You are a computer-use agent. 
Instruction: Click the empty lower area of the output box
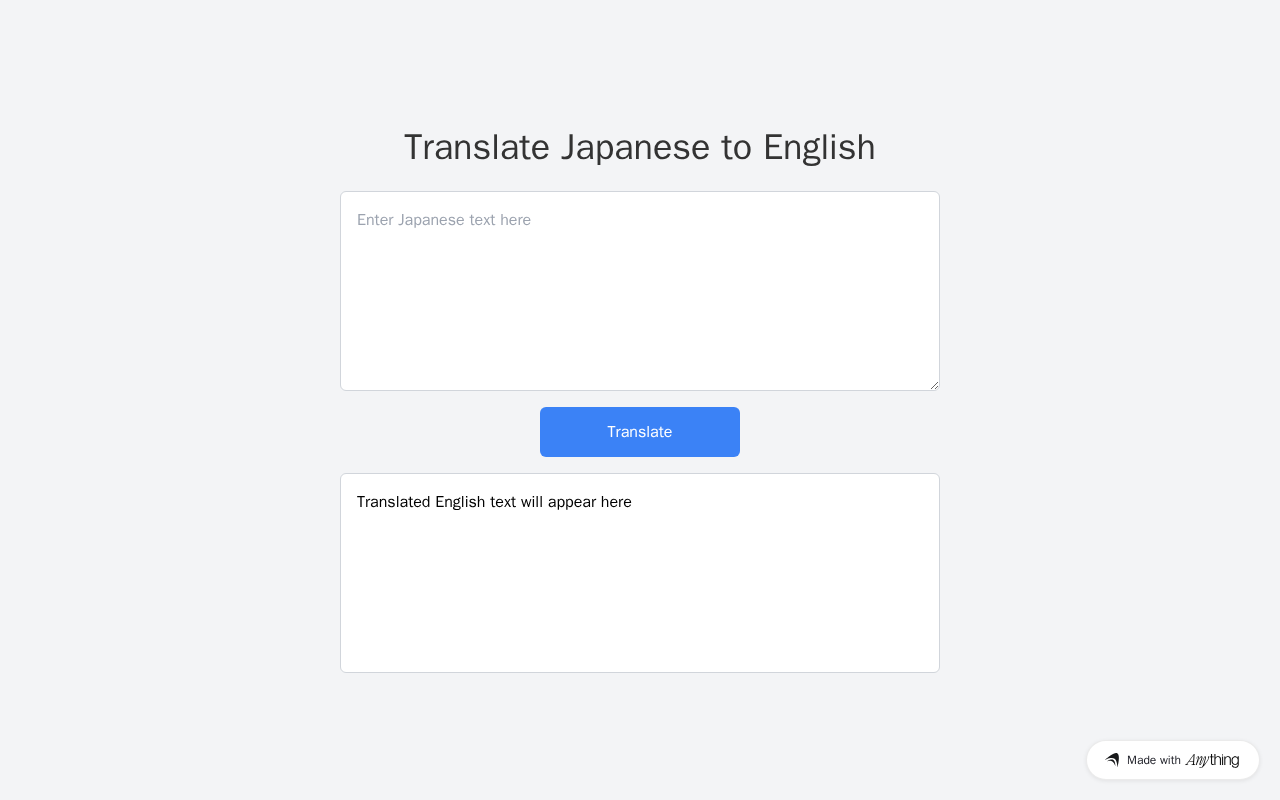[x=640, y=600]
